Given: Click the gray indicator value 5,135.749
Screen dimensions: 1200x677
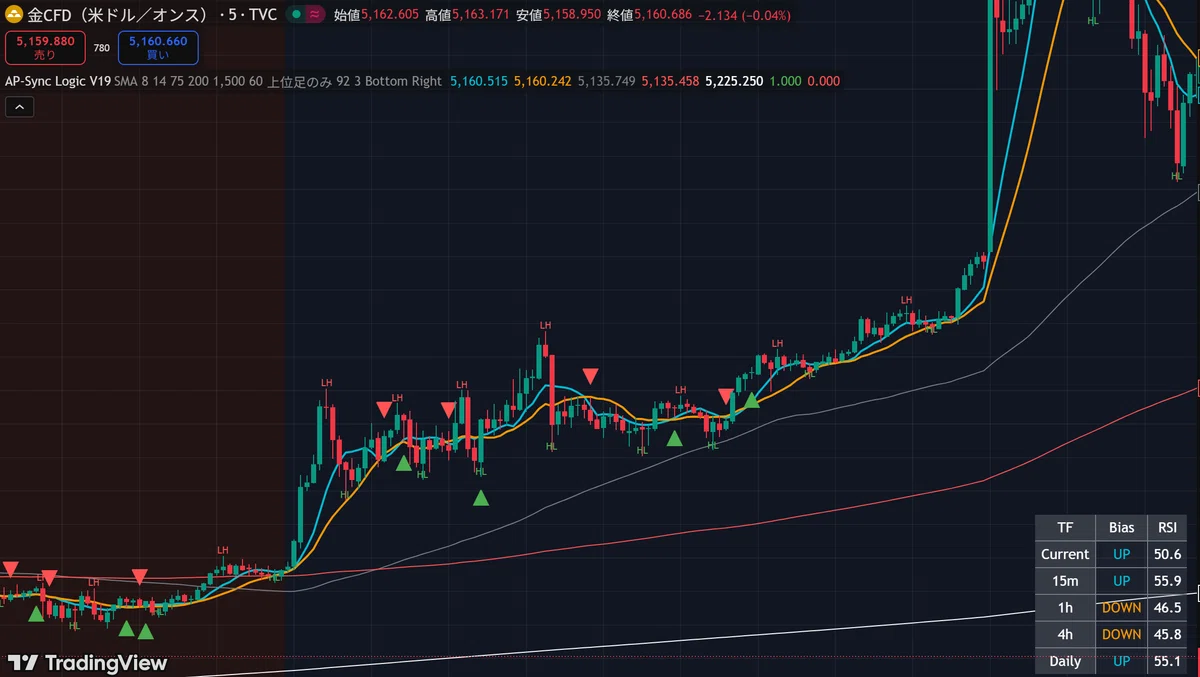Looking at the screenshot, I should (607, 81).
